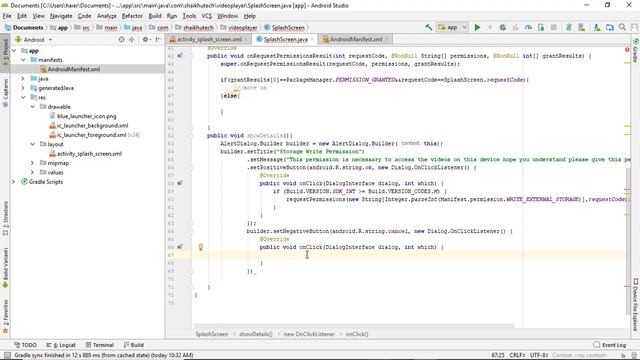The image size is (640, 360).
Task: Open the Logcat tool window
Action: pos(61,345)
